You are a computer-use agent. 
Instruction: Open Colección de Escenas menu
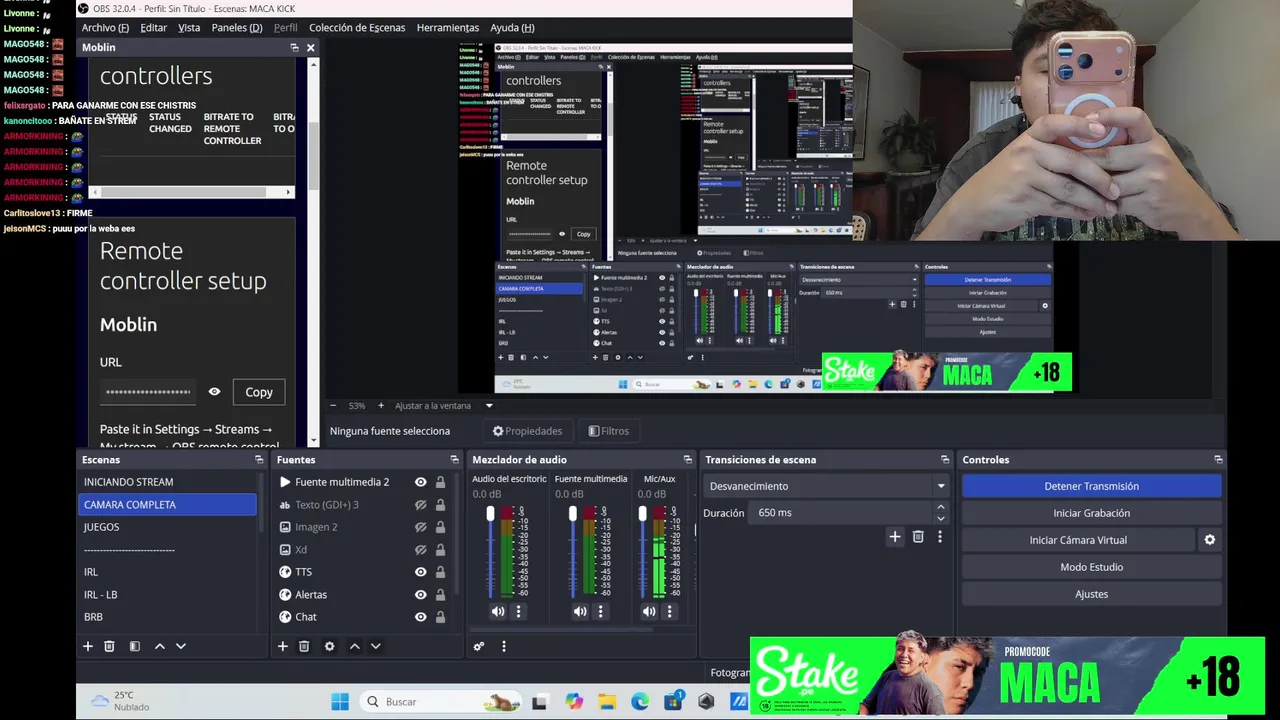tap(357, 28)
